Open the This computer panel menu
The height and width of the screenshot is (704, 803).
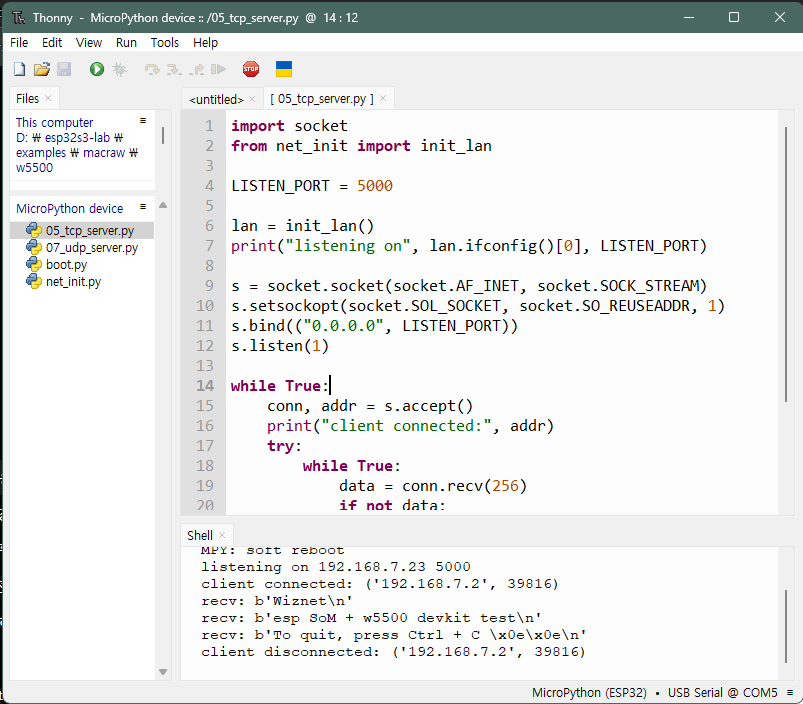pos(143,121)
